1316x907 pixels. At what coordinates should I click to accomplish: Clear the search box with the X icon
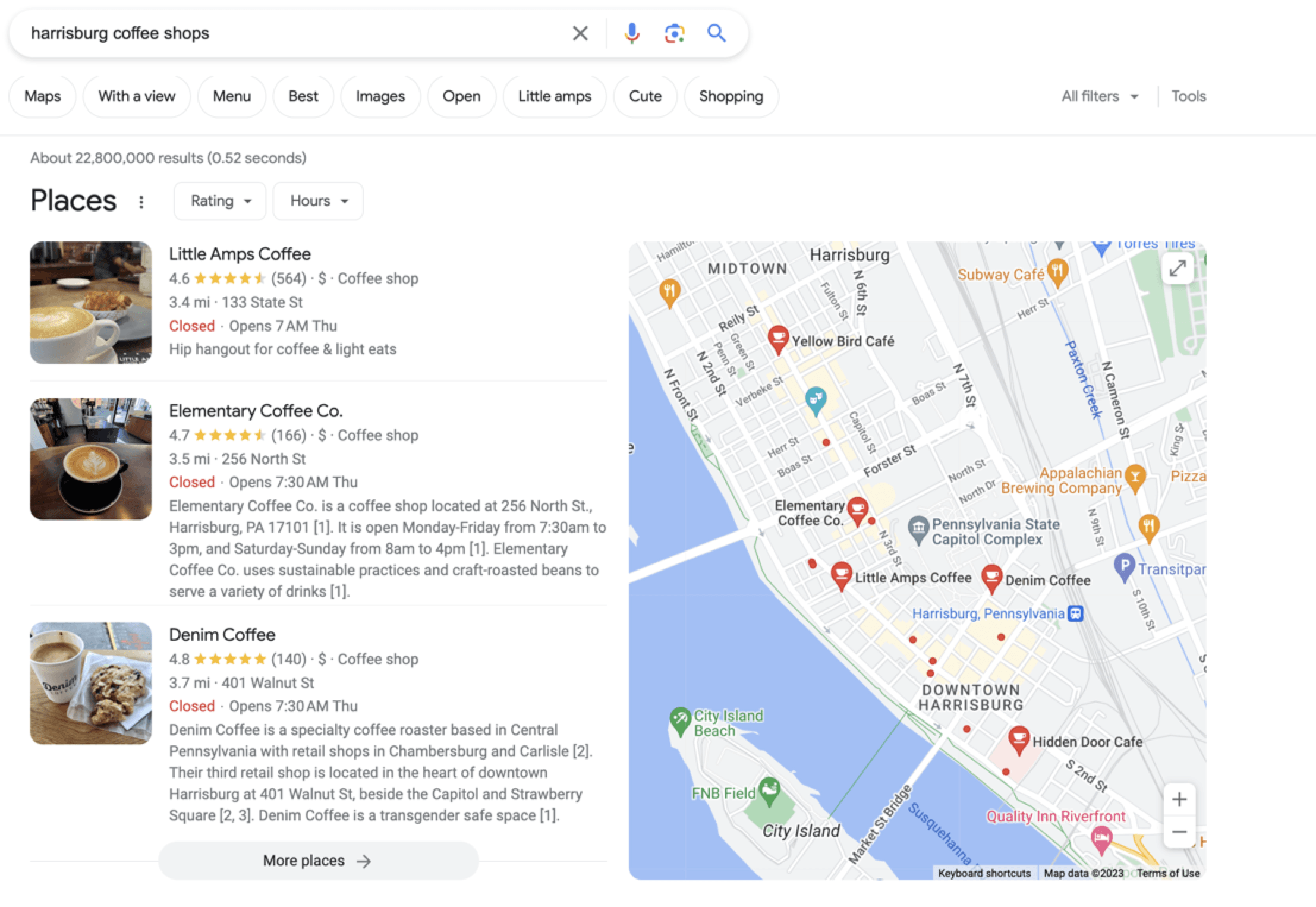580,33
